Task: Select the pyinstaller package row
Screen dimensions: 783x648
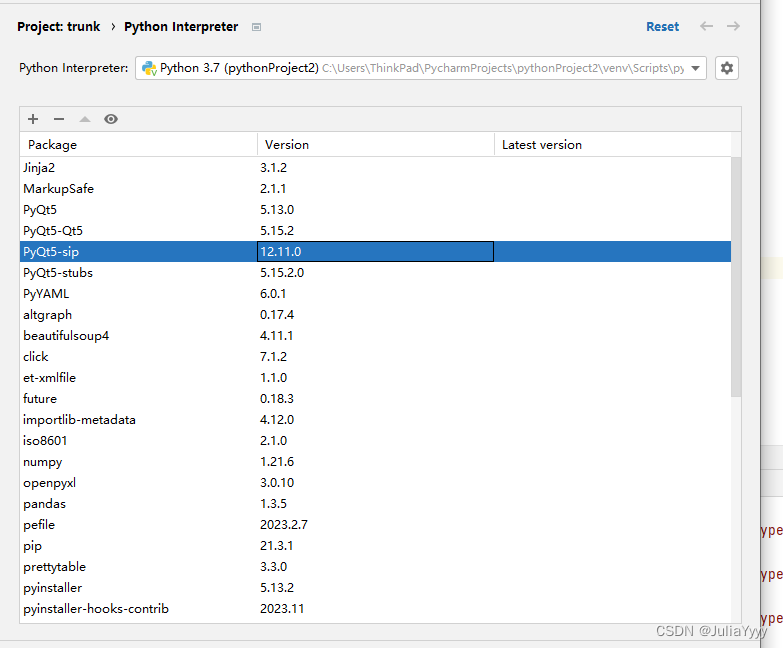Action: pos(376,588)
